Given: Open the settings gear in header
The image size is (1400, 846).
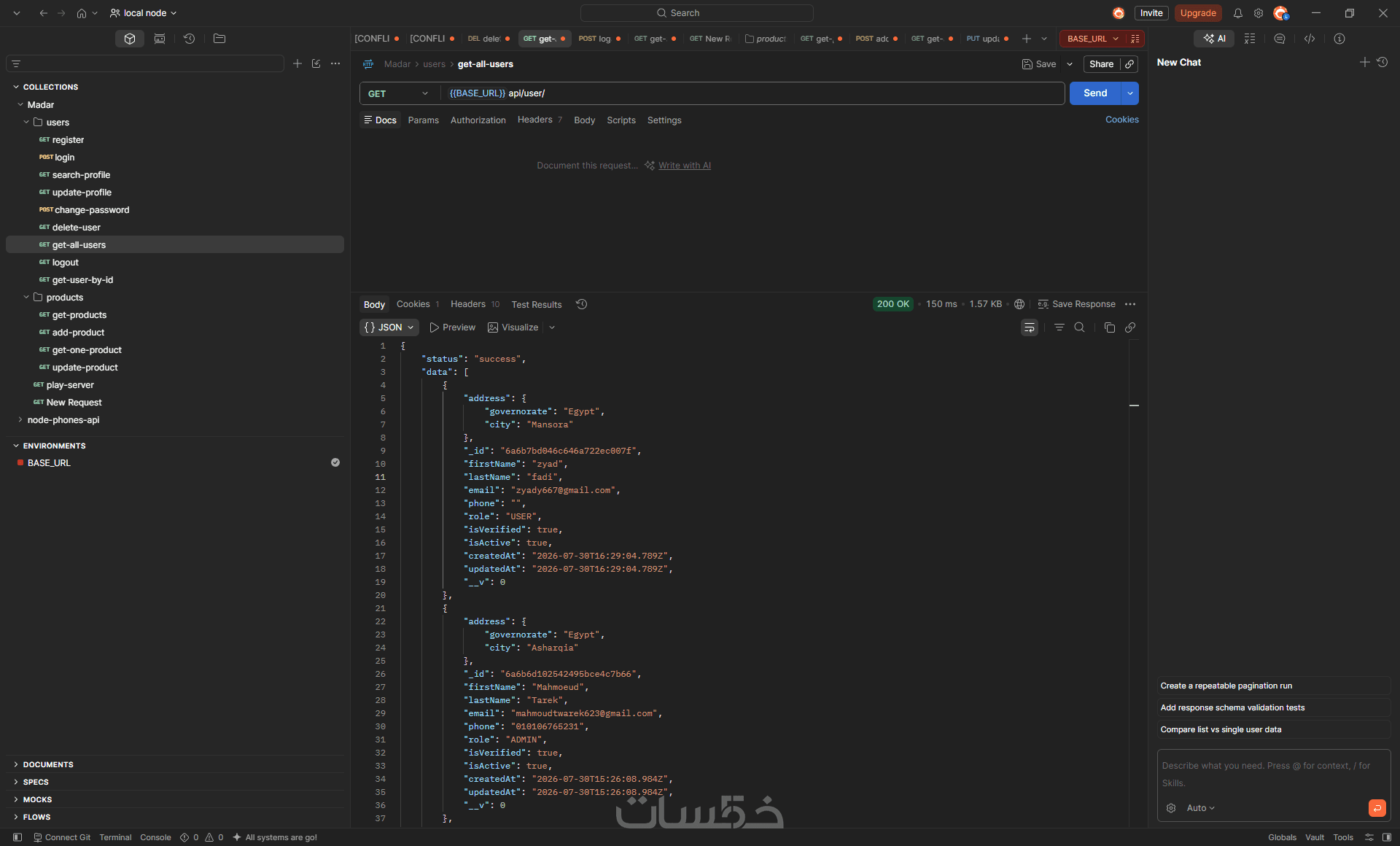Looking at the screenshot, I should click(x=1259, y=13).
